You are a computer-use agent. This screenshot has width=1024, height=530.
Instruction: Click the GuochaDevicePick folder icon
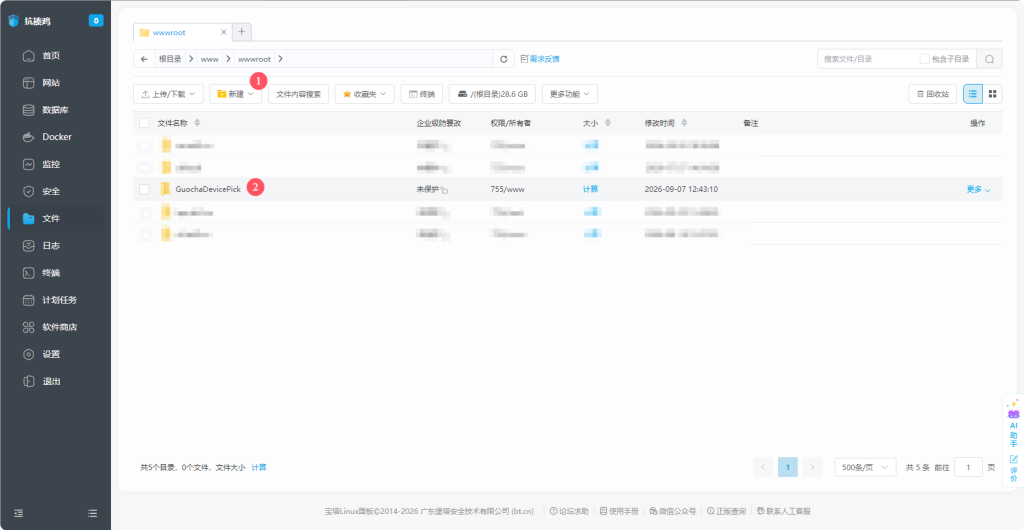tap(166, 189)
